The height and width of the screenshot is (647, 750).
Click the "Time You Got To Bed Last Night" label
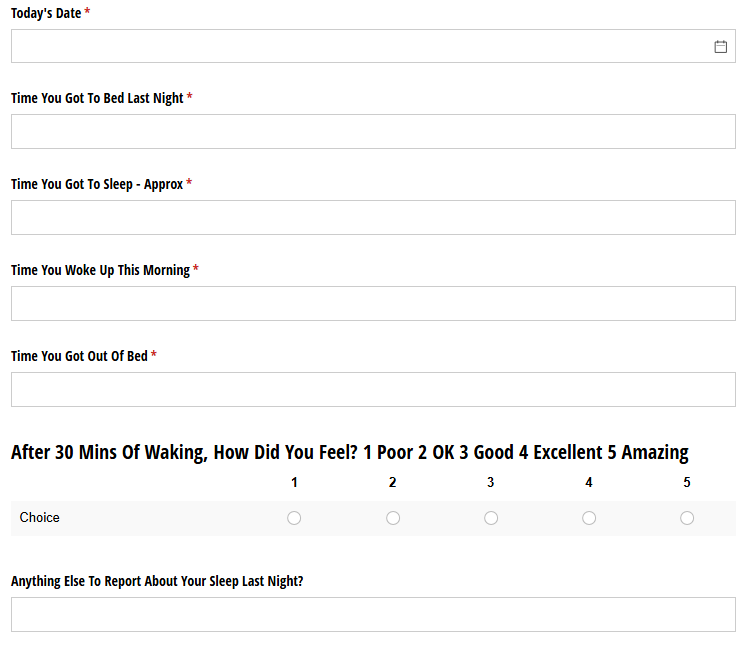[x=97, y=98]
